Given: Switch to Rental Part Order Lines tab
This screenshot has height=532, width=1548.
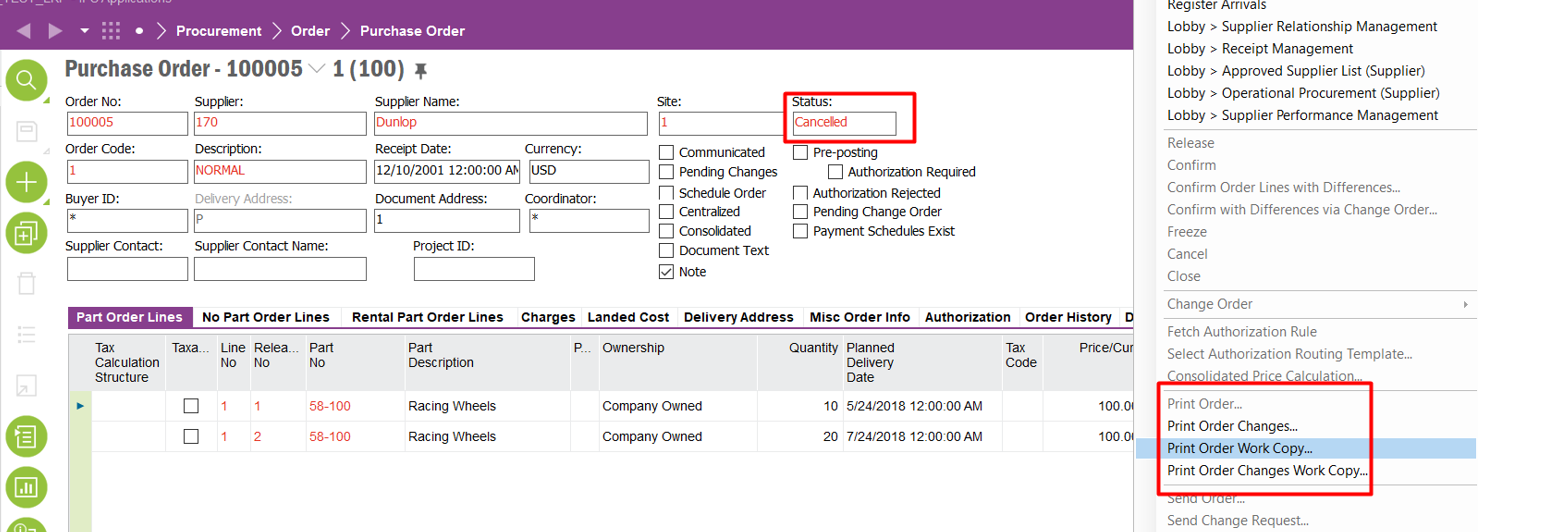Looking at the screenshot, I should [x=427, y=317].
